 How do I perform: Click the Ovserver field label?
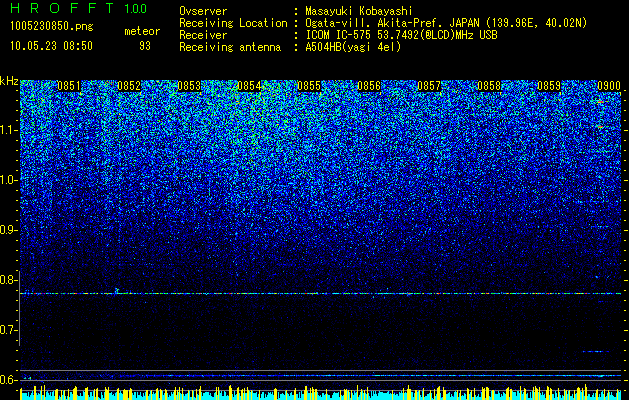[x=203, y=11]
